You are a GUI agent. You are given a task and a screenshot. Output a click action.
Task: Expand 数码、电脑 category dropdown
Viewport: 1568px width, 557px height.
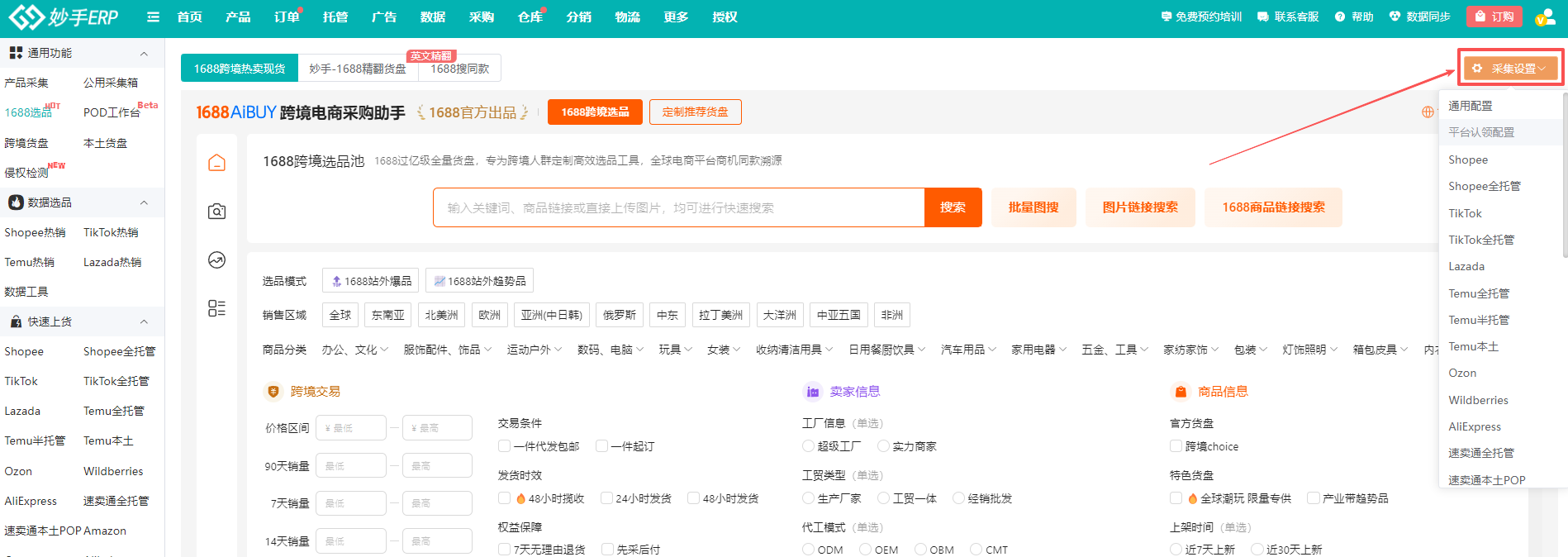tap(611, 350)
